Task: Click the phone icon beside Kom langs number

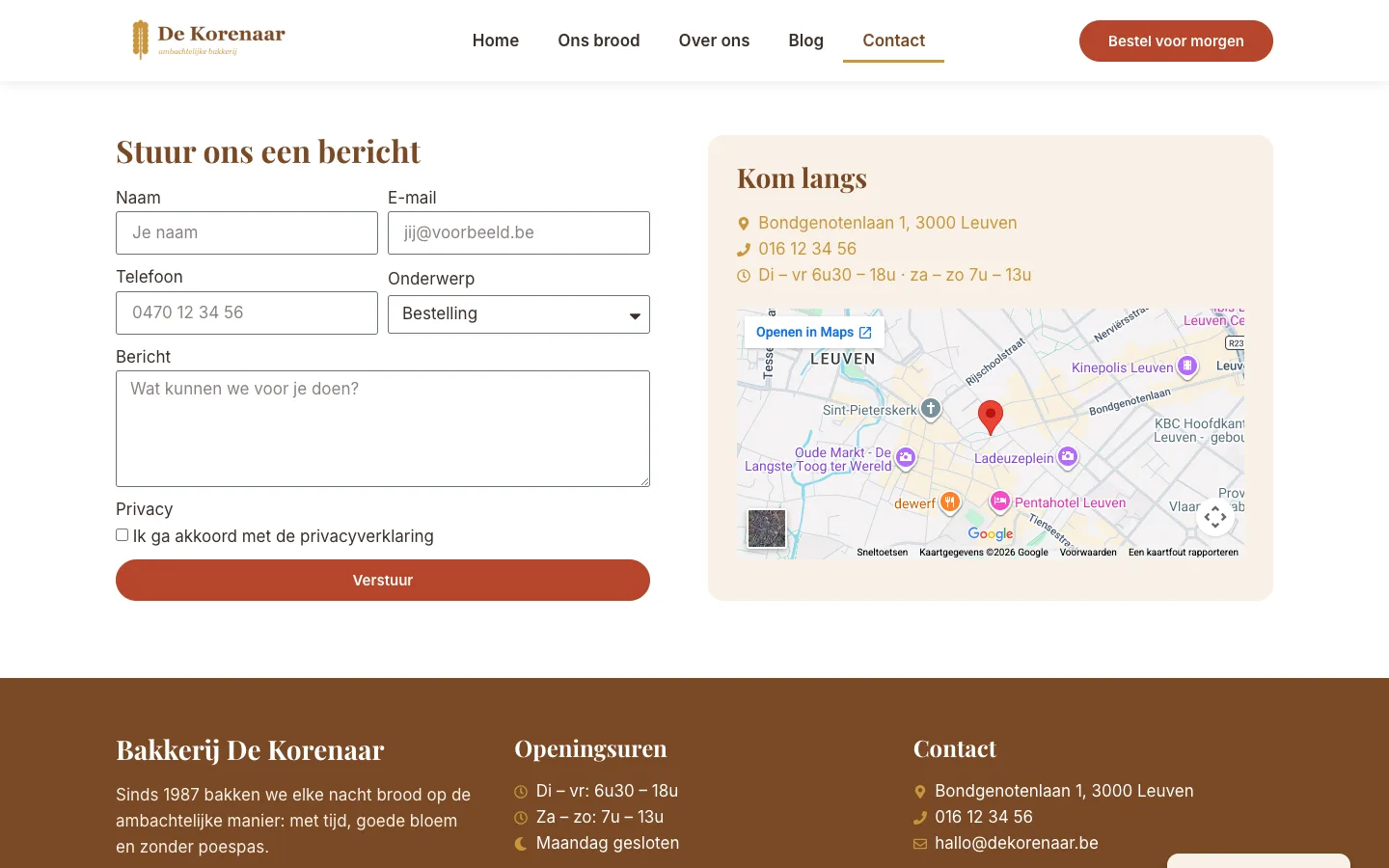Action: pos(744,250)
